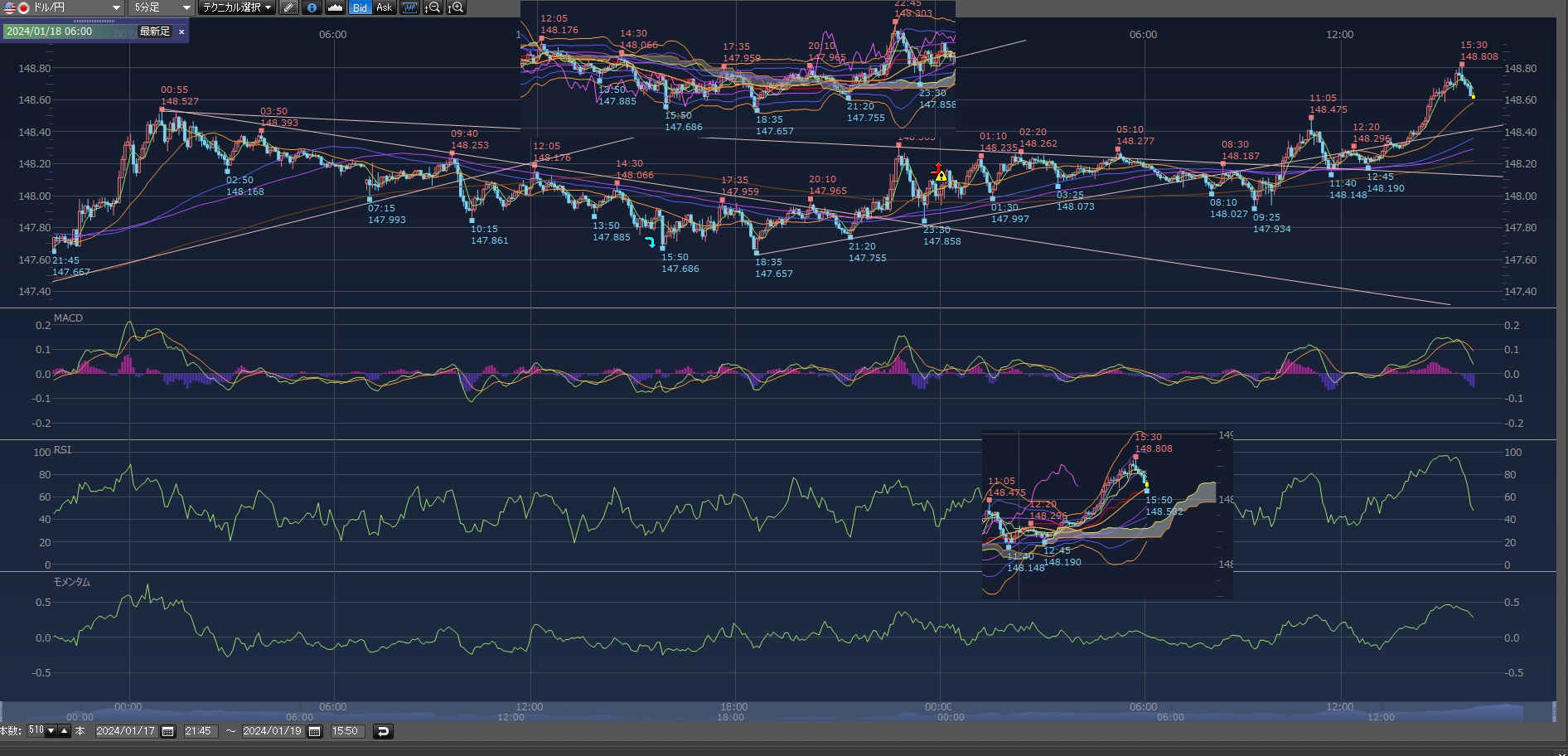Switch the price display to Bid
Screen dimensions: 1568x756
360,7
